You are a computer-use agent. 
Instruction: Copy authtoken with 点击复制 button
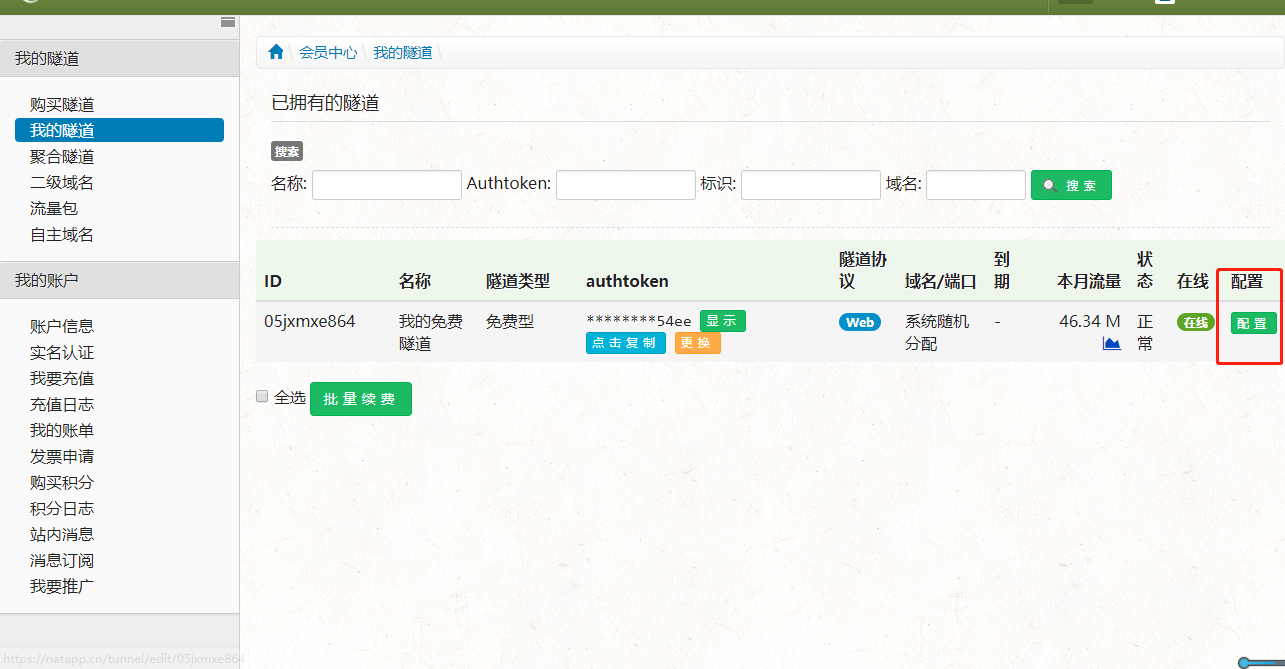click(x=625, y=343)
